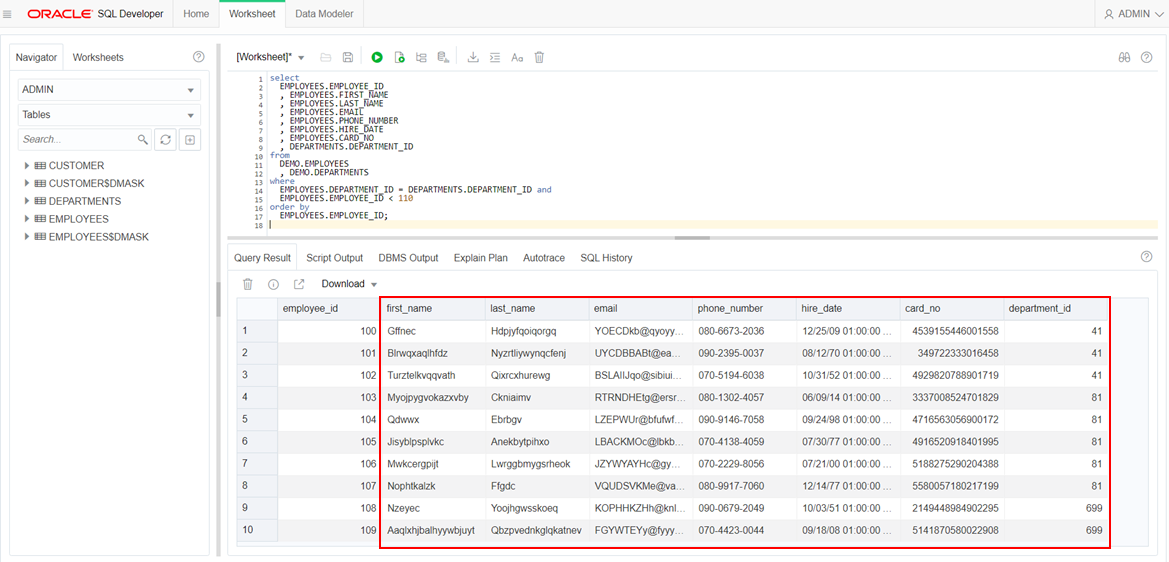The width and height of the screenshot is (1169, 562).
Task: Open the DBMS Output tab
Action: pyautogui.click(x=408, y=258)
